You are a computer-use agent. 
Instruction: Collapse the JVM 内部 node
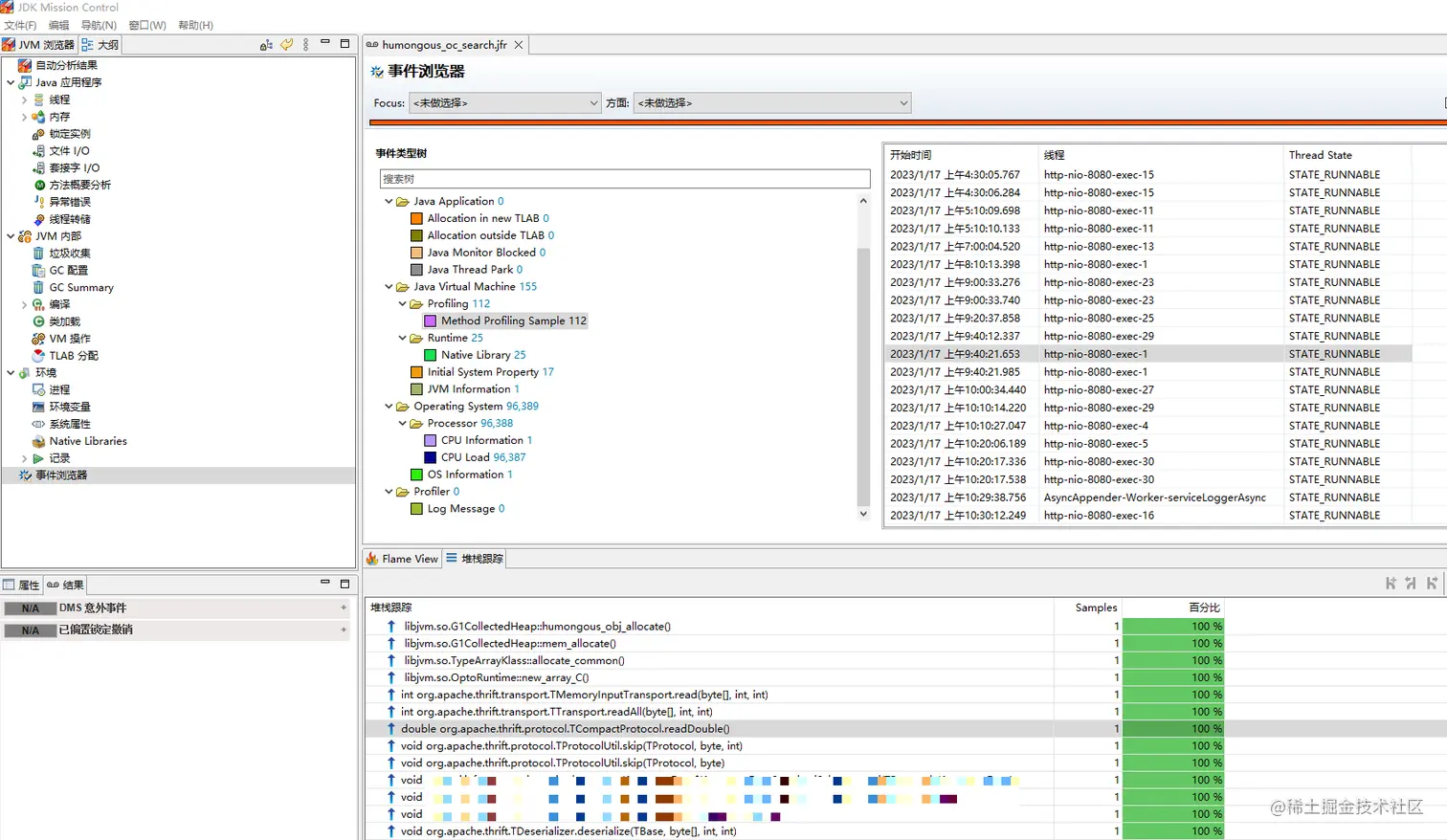pos(11,236)
